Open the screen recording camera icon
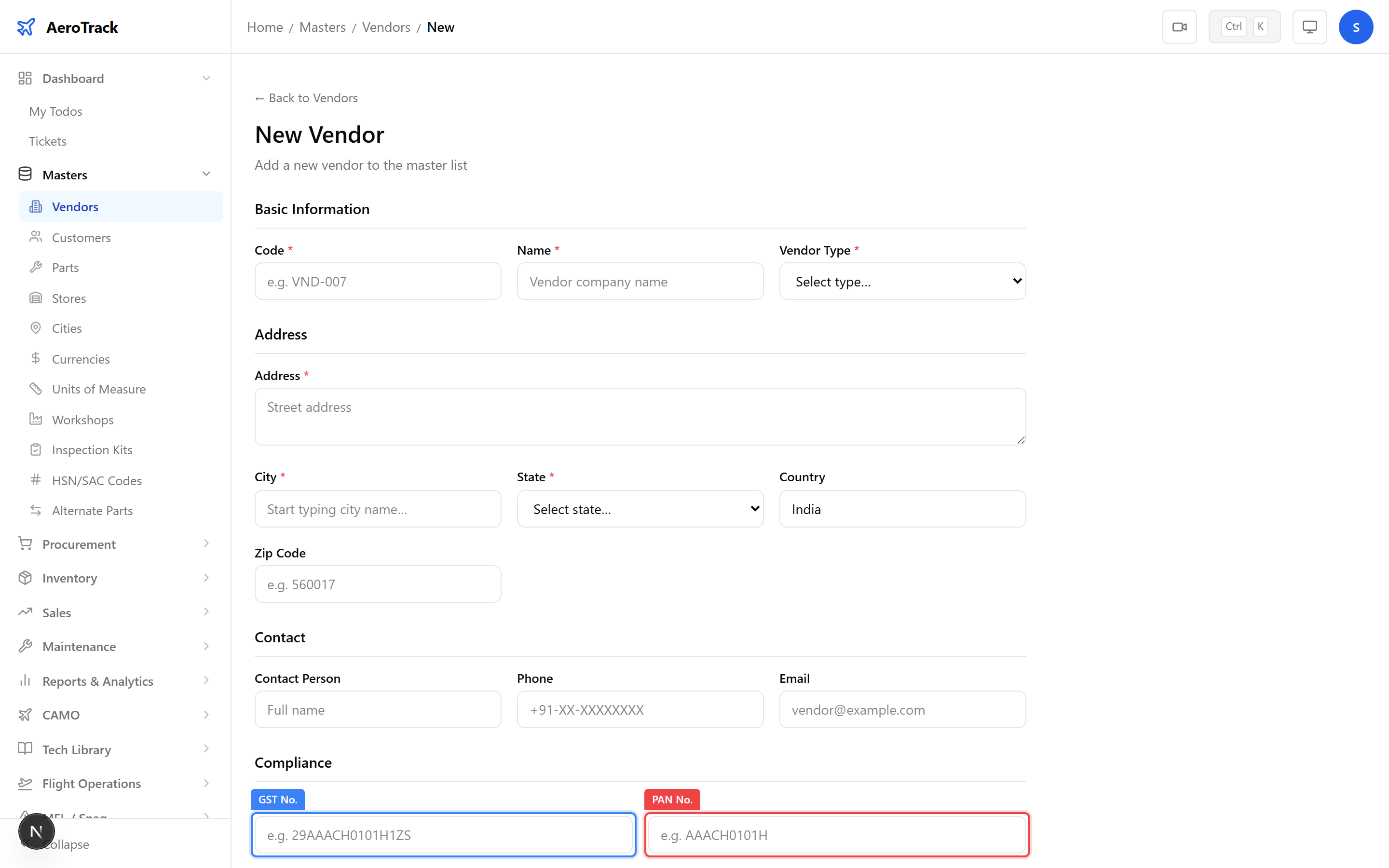This screenshot has height=868, width=1389. click(1180, 27)
